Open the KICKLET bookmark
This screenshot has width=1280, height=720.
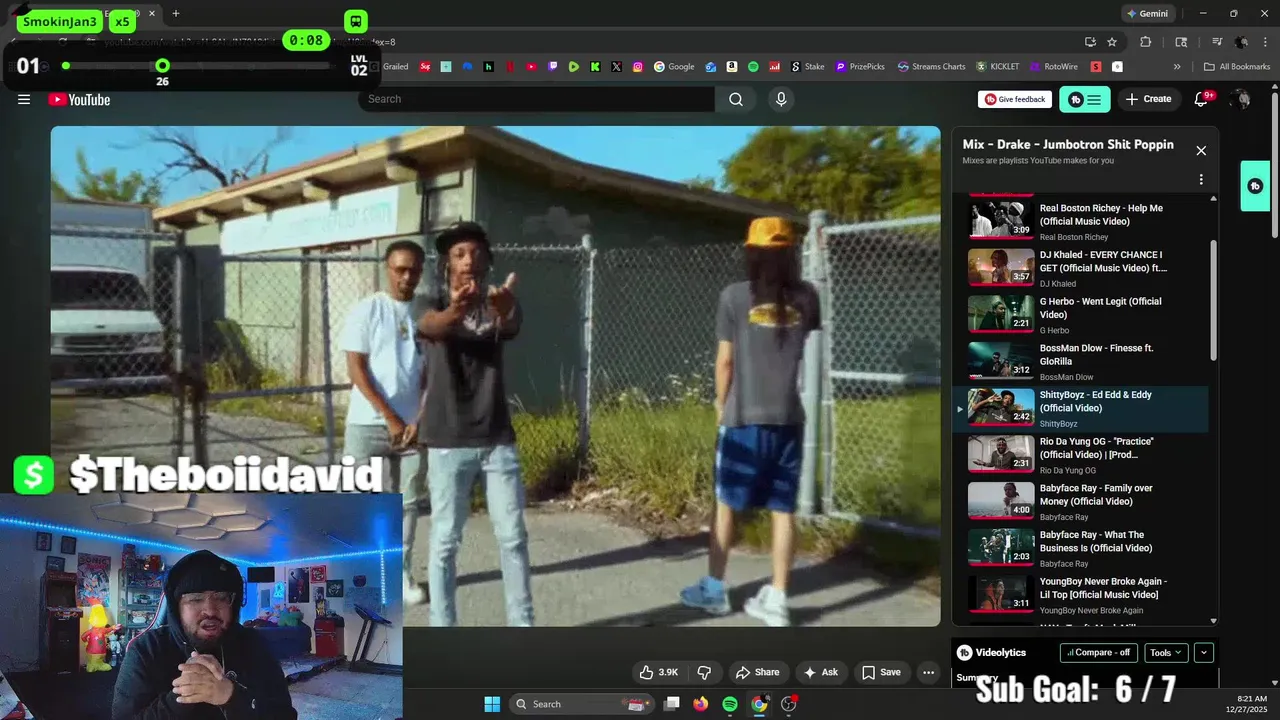[998, 67]
